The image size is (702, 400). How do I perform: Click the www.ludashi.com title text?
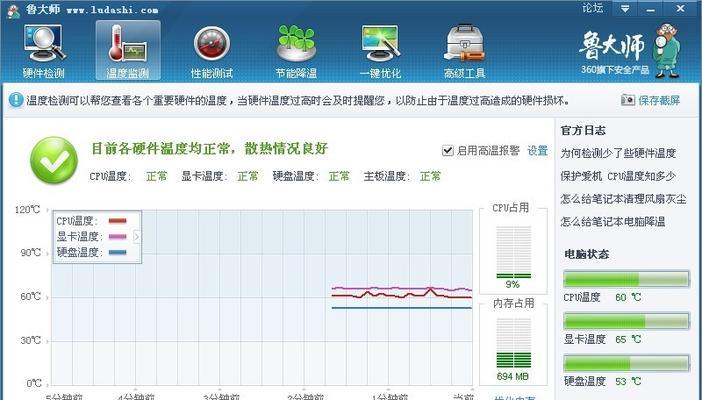112,10
